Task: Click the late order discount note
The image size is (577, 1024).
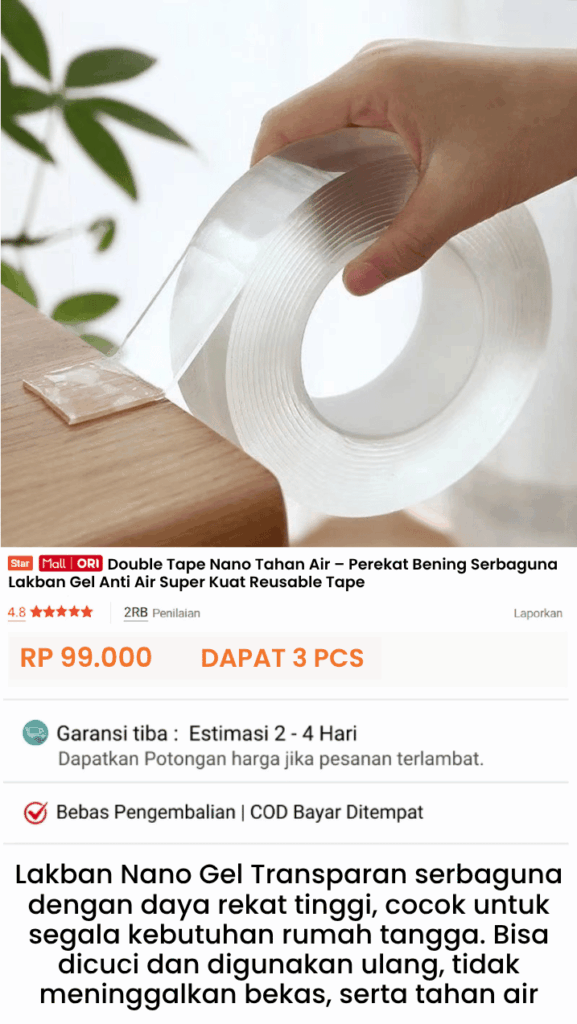Action: click(271, 759)
